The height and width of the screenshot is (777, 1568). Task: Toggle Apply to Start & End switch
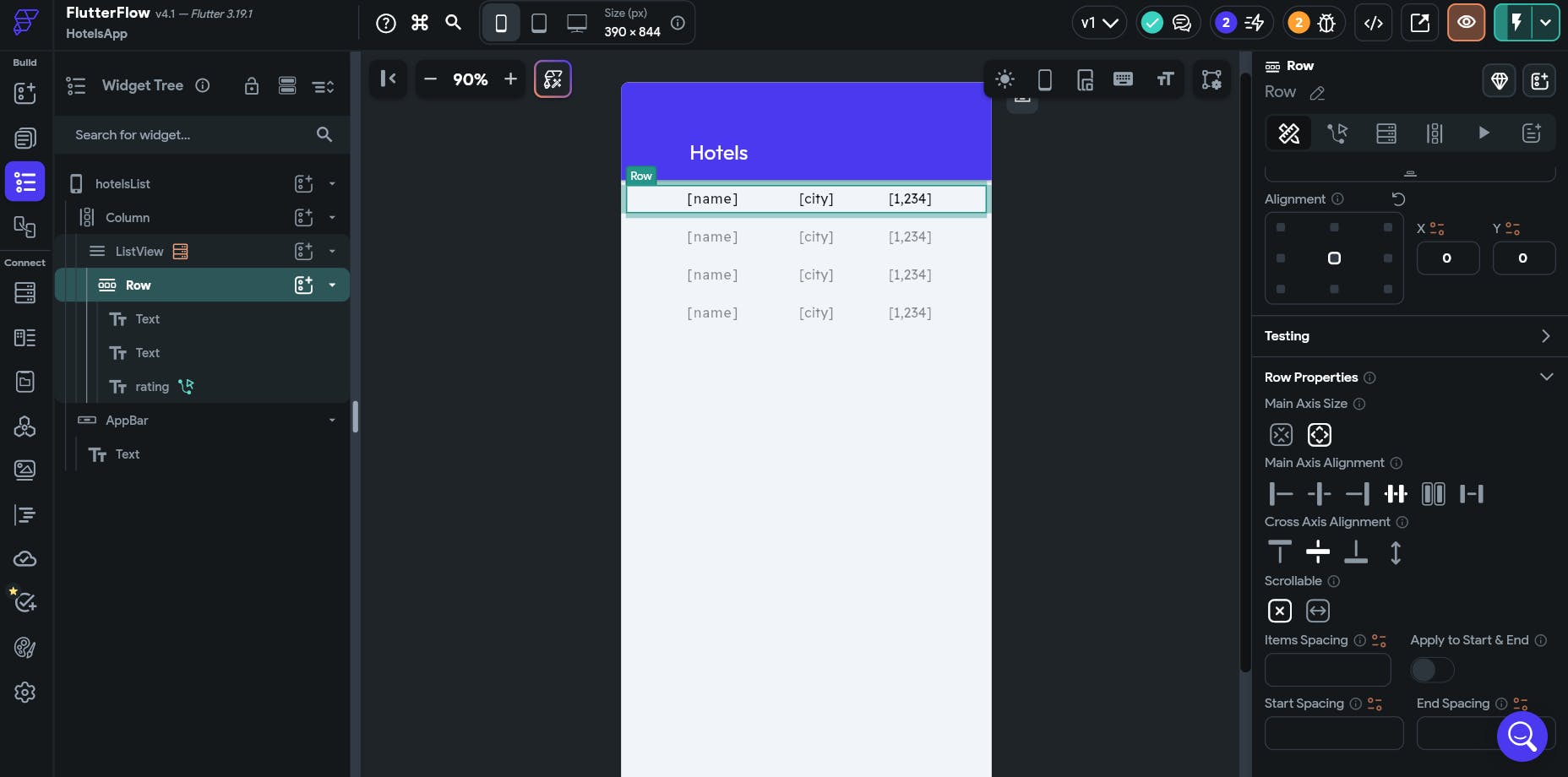tap(1432, 670)
